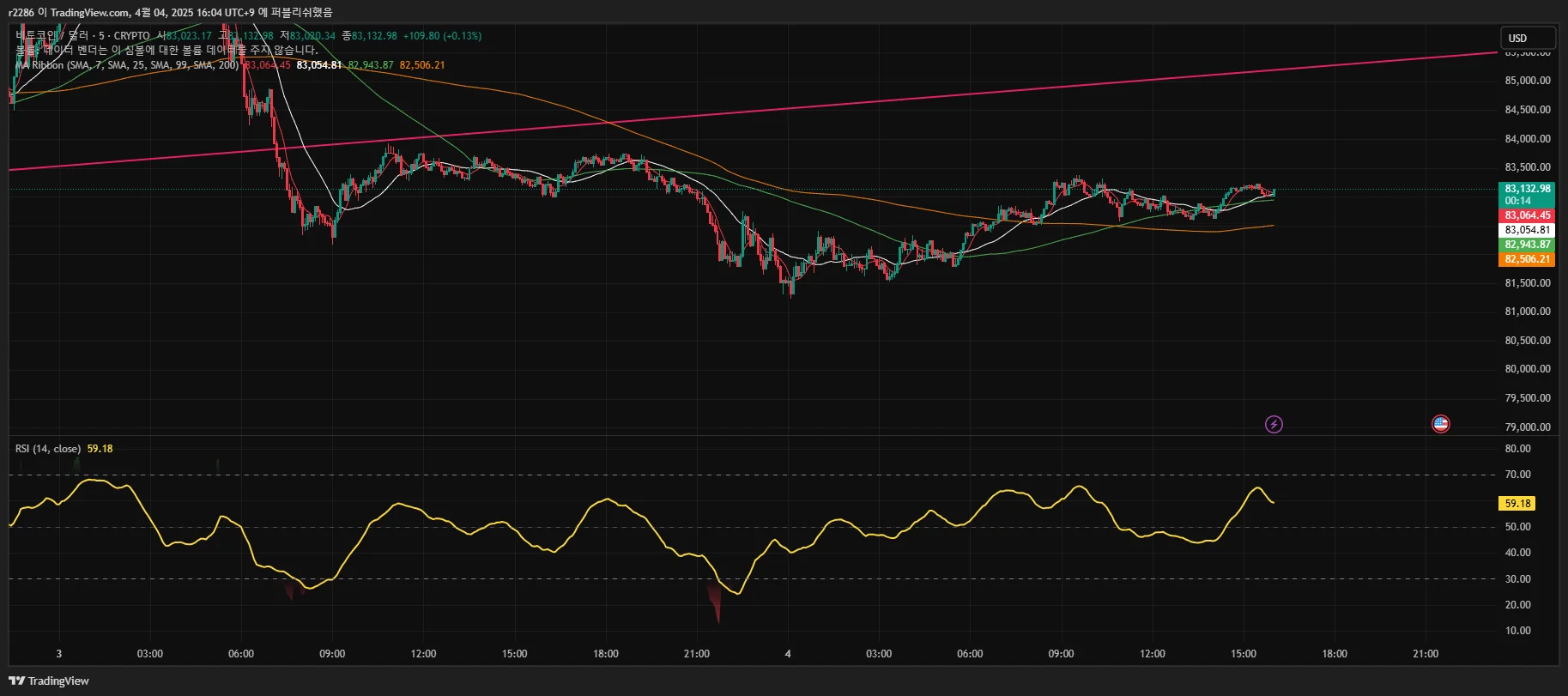Open the TradingView logo at bottom left
The image size is (1568, 696).
coord(49,681)
